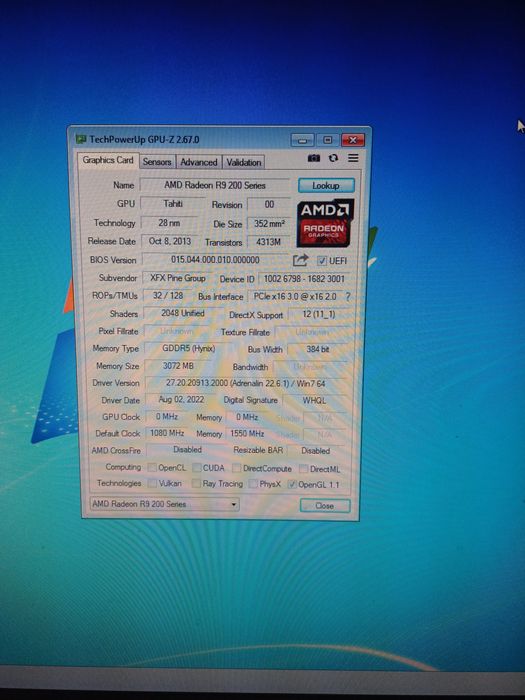Toggle the Ray Tracing checkbox

point(196,483)
